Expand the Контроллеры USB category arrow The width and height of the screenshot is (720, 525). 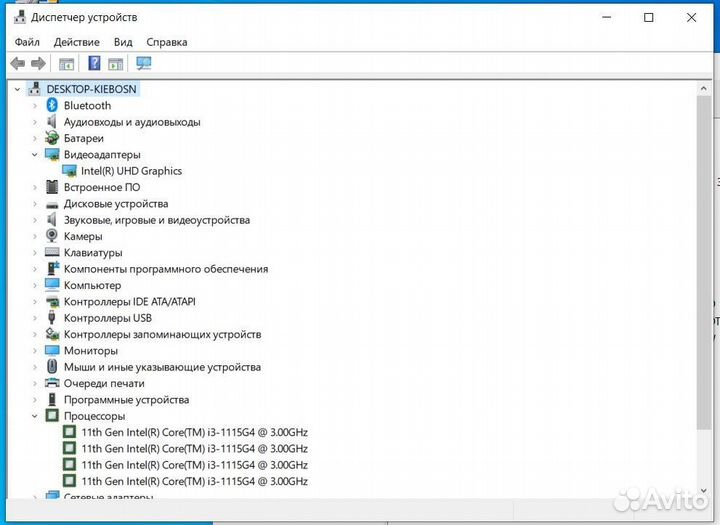[x=35, y=318]
